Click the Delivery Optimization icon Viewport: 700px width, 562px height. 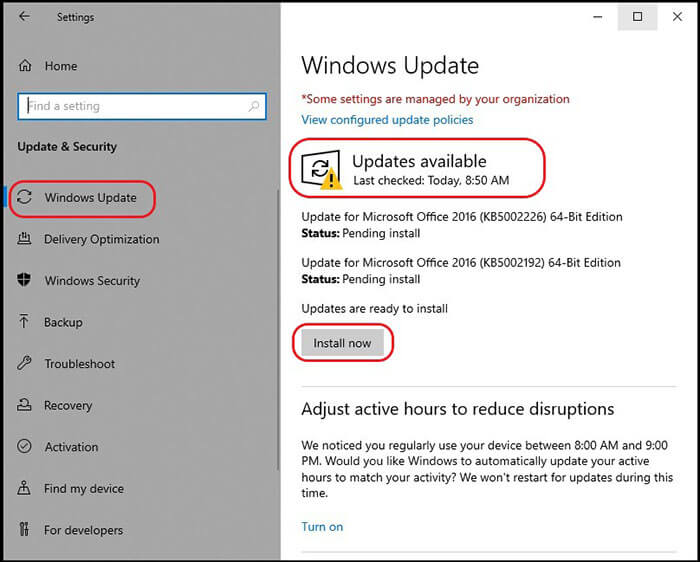point(24,239)
